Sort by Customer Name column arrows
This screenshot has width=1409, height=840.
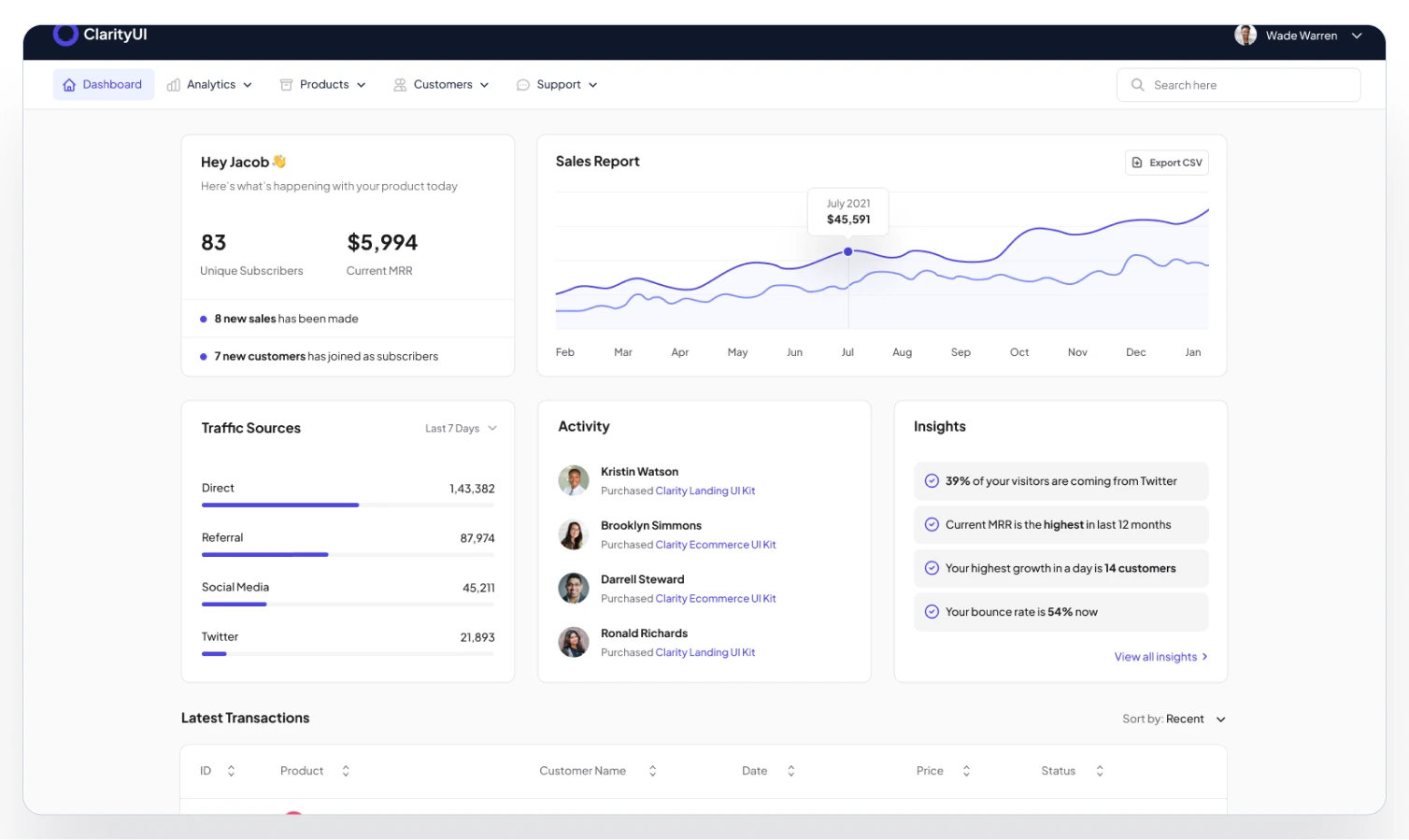point(652,771)
